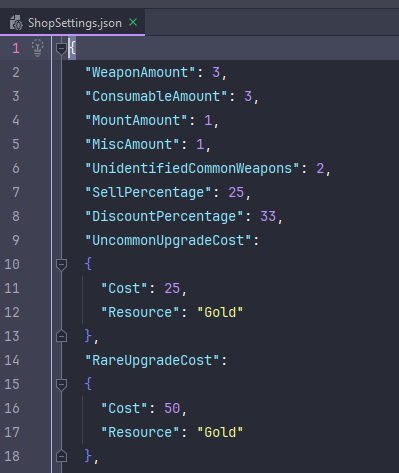Click the "Resource" key on line 17
The height and width of the screenshot is (473, 399).
tap(140, 432)
